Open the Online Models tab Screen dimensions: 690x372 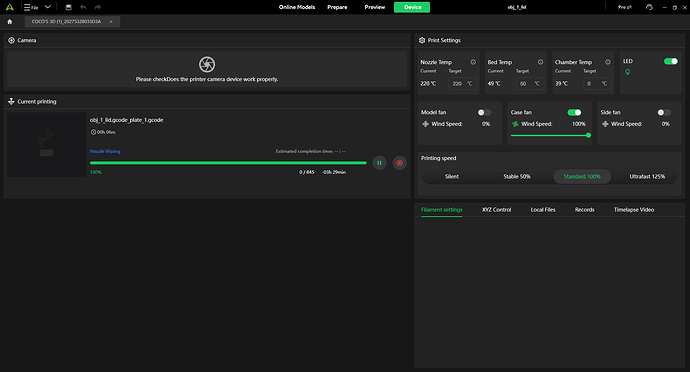(297, 7)
